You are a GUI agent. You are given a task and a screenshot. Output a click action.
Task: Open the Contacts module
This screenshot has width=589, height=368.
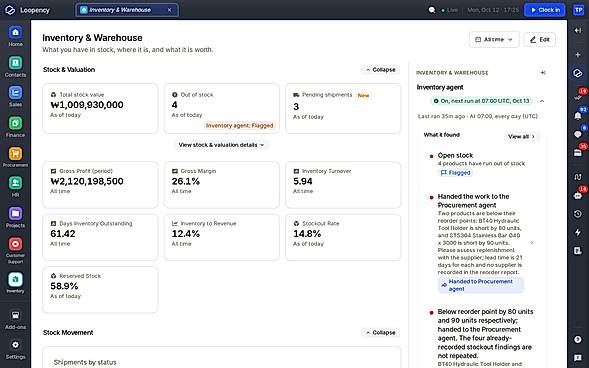click(x=15, y=66)
